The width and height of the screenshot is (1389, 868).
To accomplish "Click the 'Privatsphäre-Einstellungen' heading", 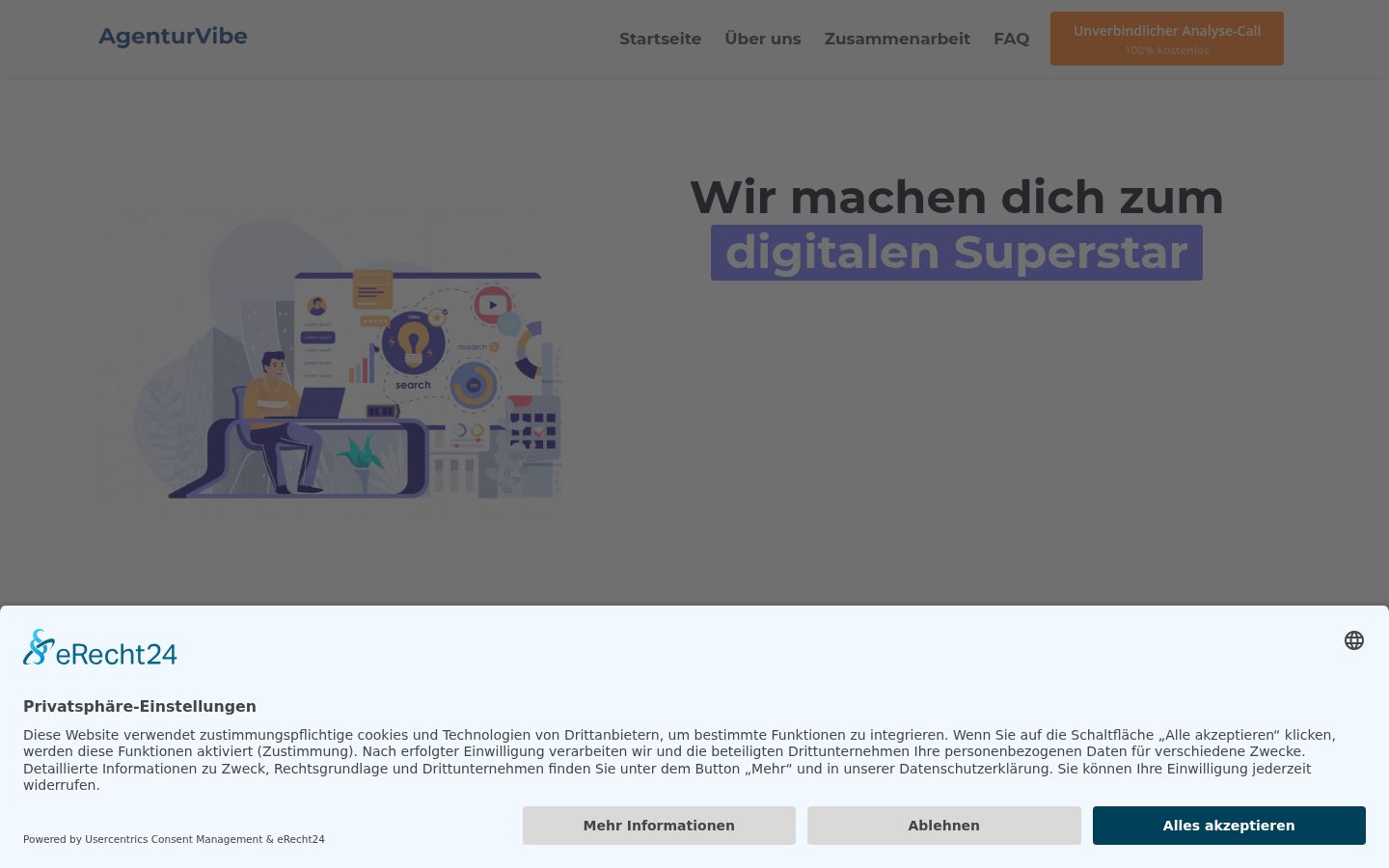I will point(140,707).
